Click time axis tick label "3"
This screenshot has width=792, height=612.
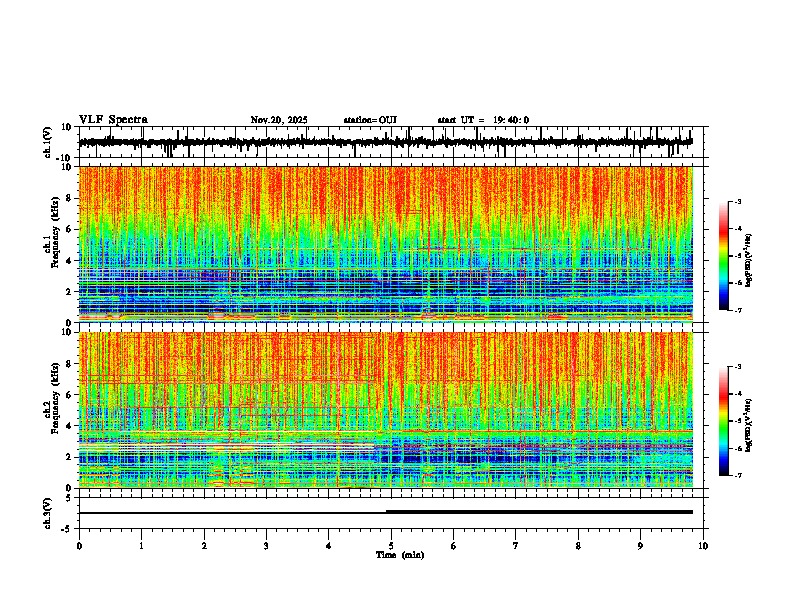tap(267, 546)
